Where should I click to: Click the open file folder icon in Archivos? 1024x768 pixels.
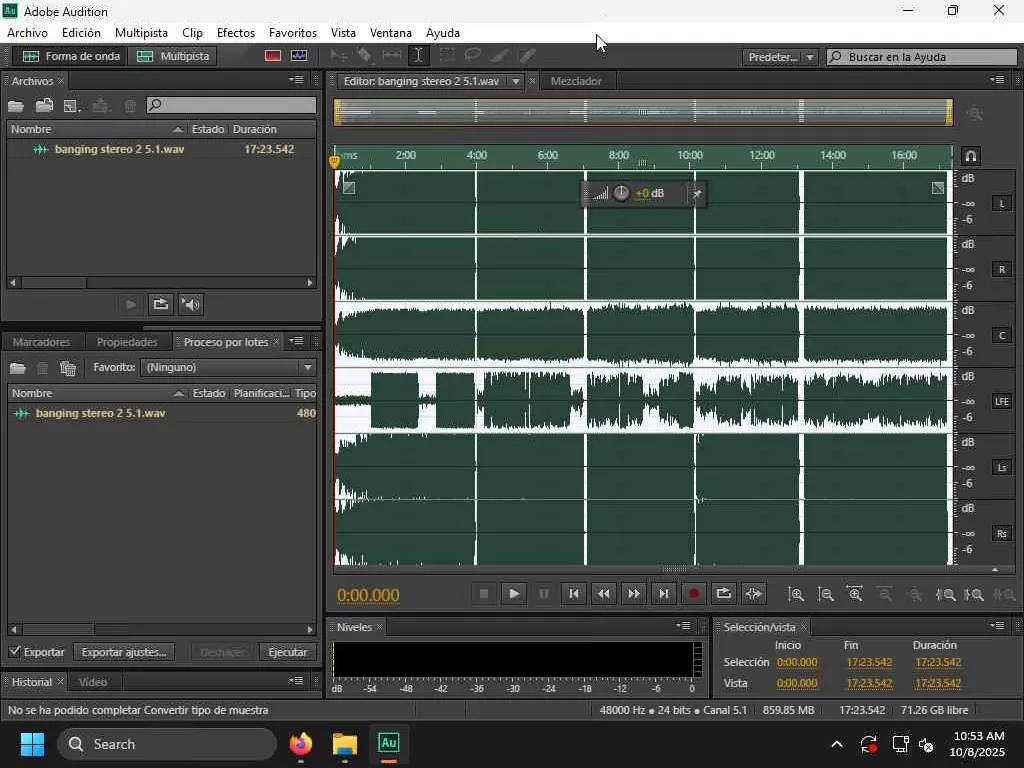pos(16,105)
